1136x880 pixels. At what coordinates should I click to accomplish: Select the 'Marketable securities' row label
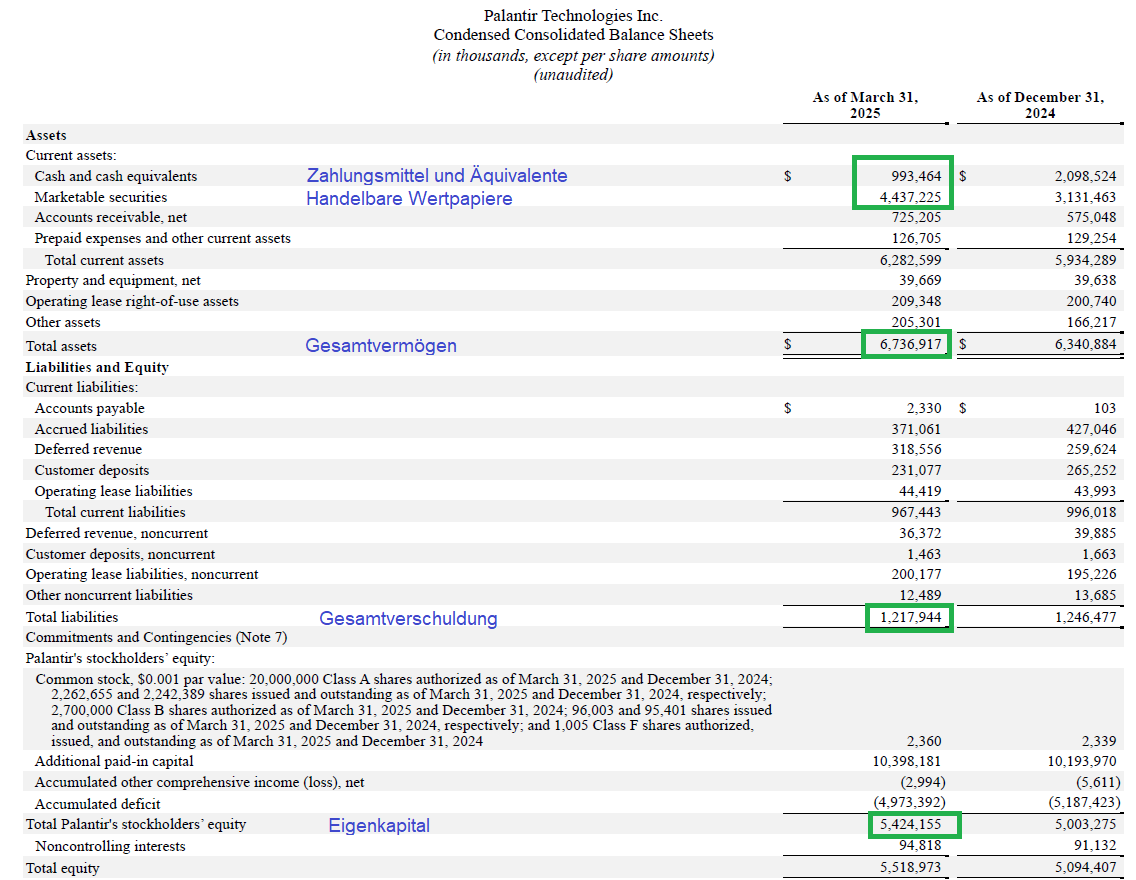(101, 197)
